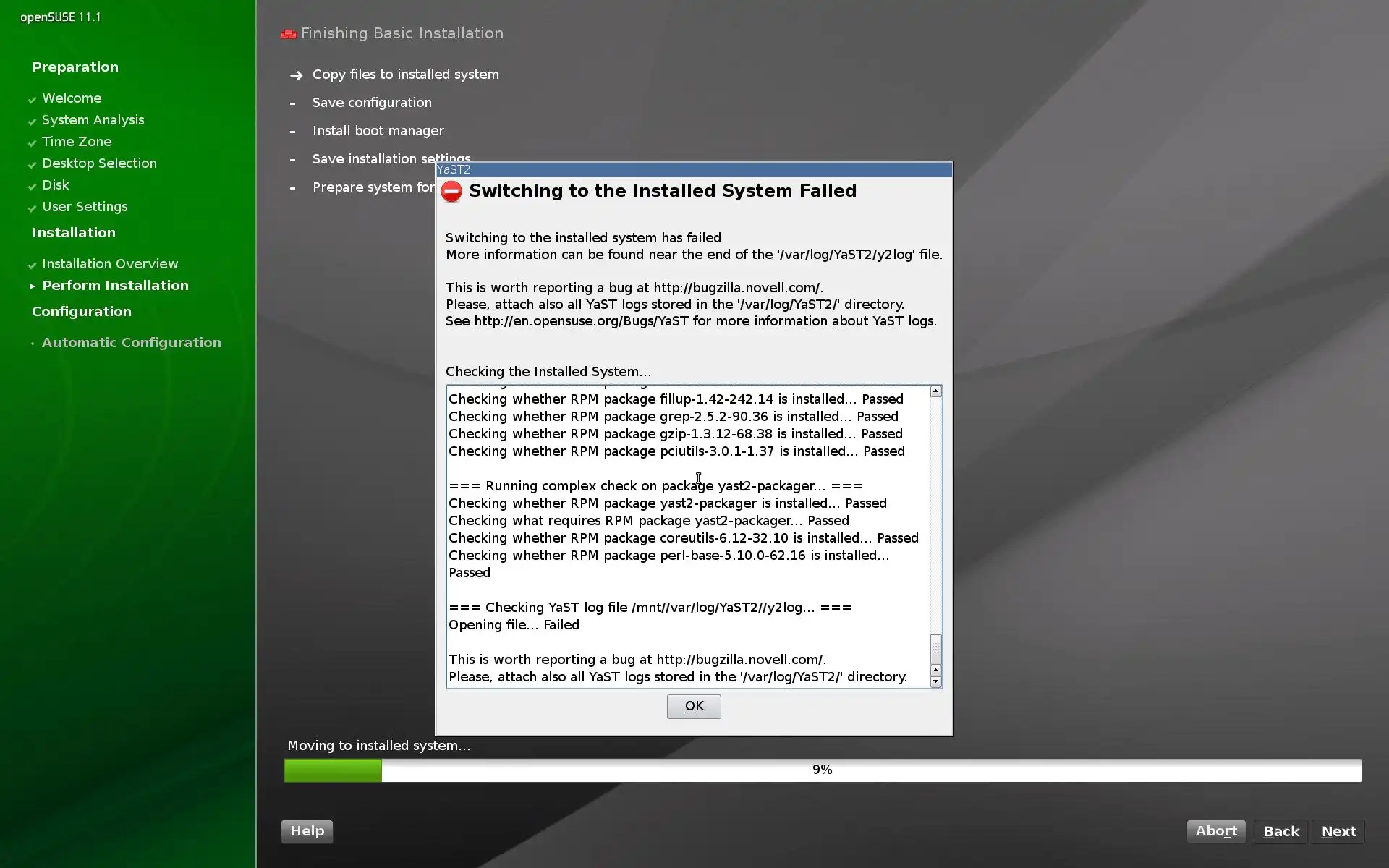This screenshot has height=868, width=1389.
Task: Click the checkmark next to Time Zone
Action: tap(32, 143)
